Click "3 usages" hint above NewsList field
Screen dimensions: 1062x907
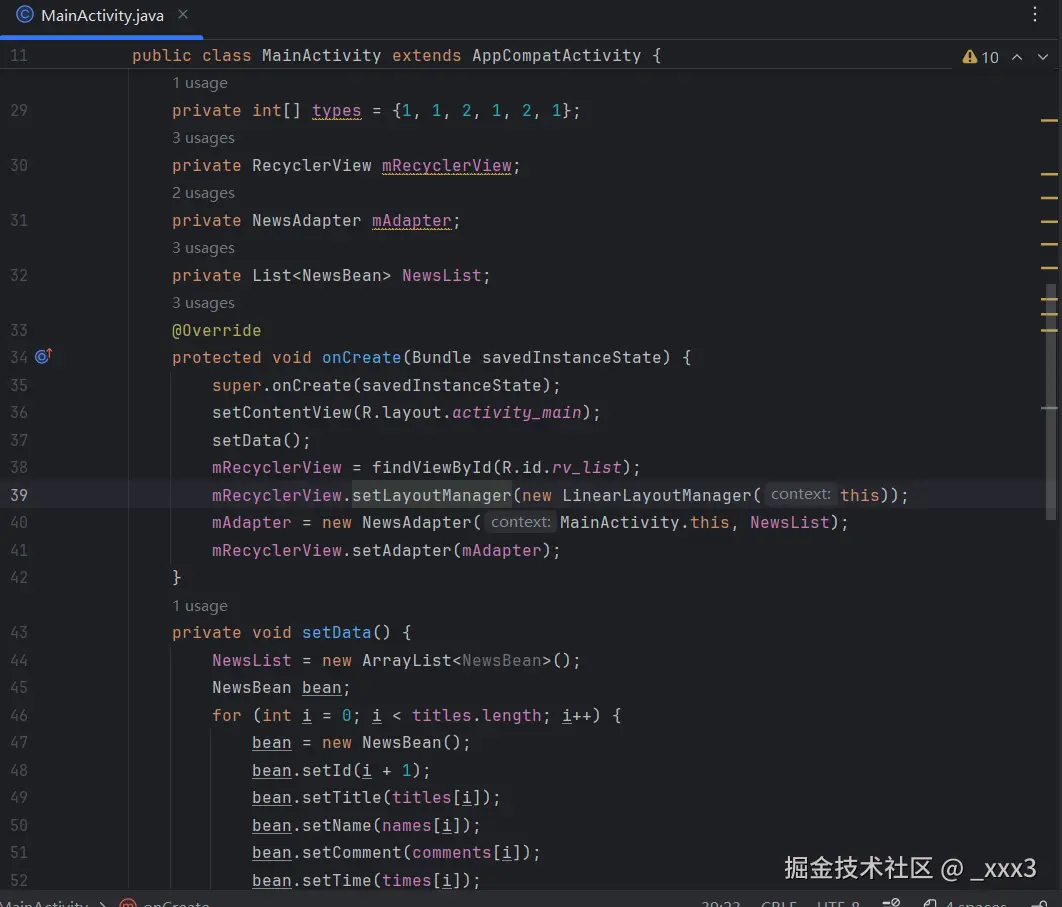[203, 248]
